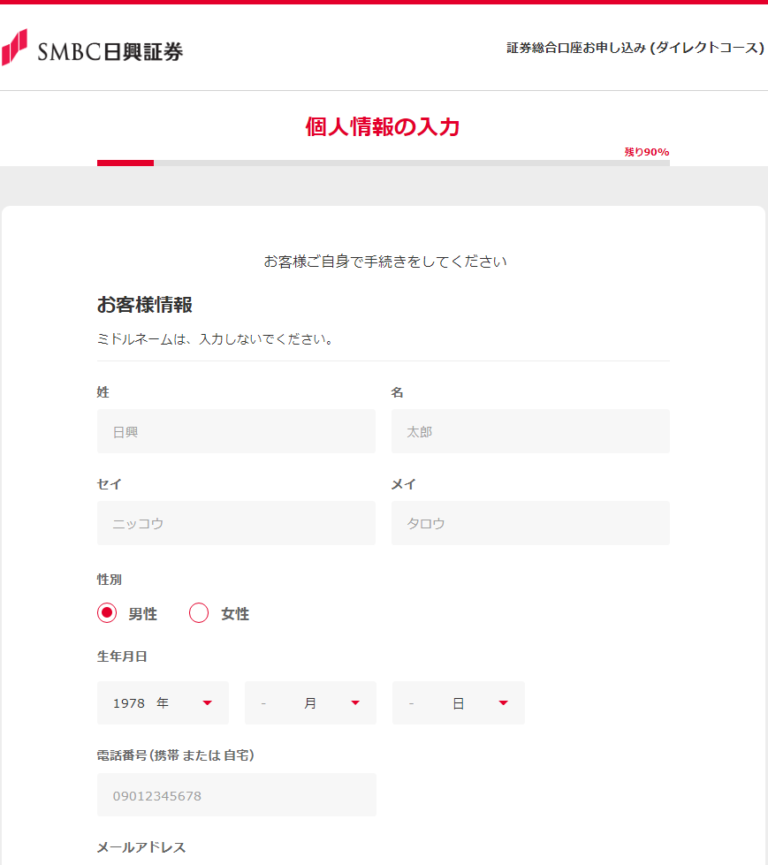
Task: Click the 個人情報の入力 page title
Action: (x=383, y=127)
